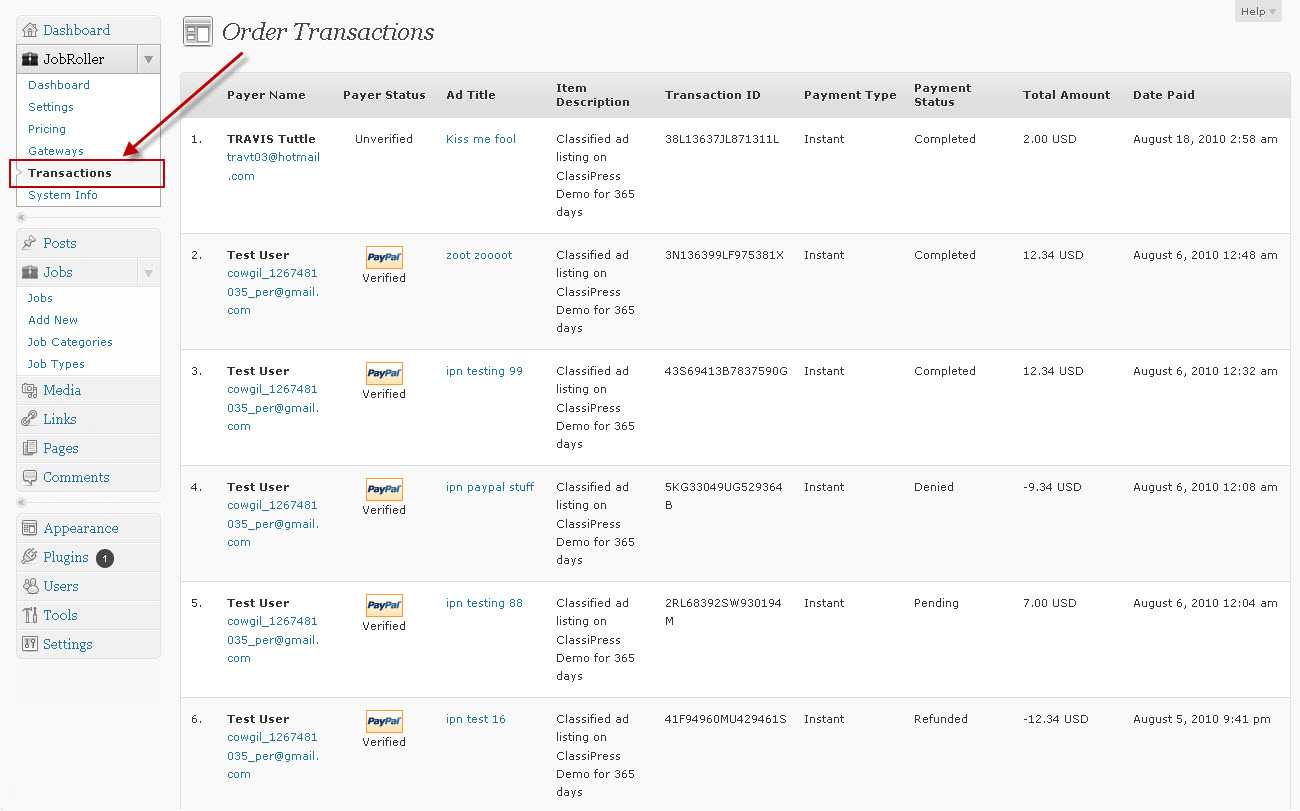Click the Posts pushpin icon
Image resolution: width=1300 pixels, height=811 pixels.
coord(30,243)
